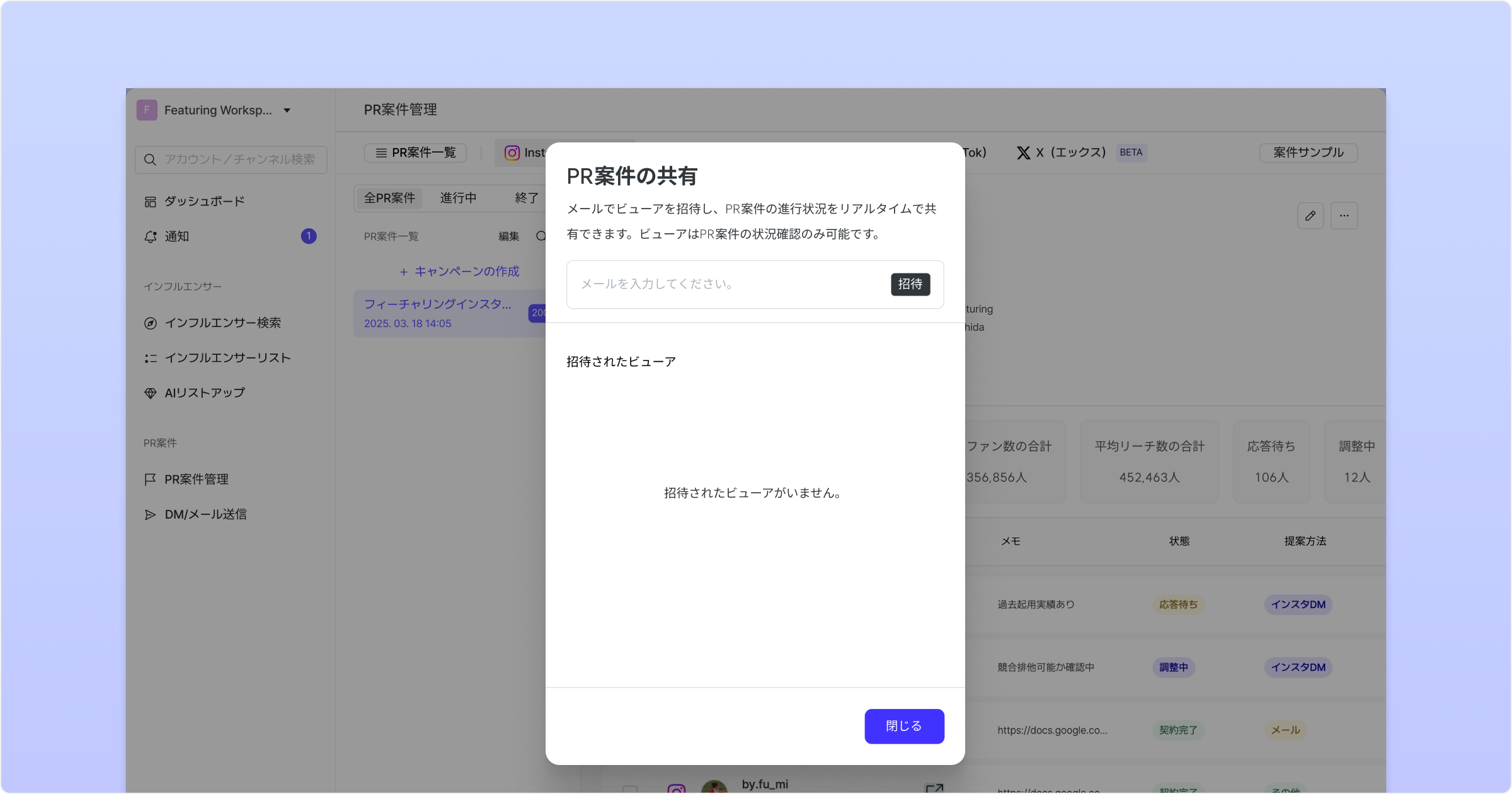The image size is (1512, 794).
Task: Click the X (エックス) logo tab
Action: 1023,152
